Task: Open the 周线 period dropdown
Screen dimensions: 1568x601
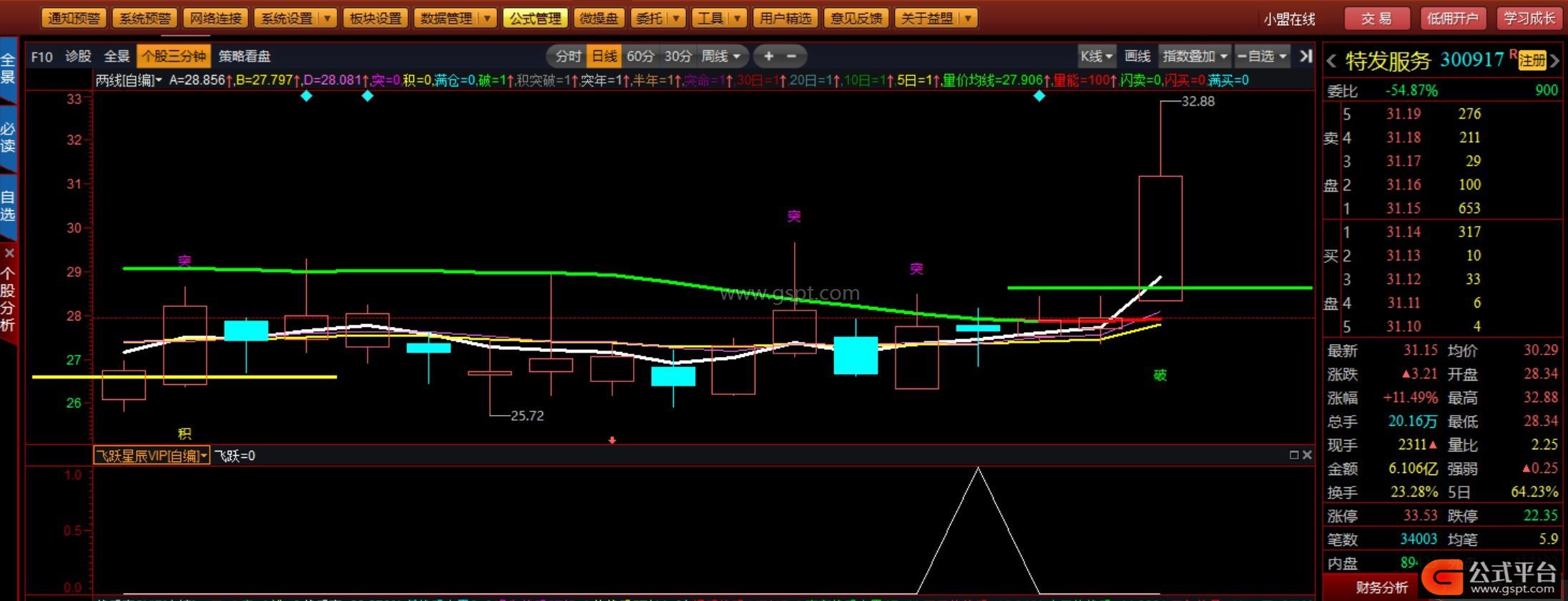Action: pyautogui.click(x=721, y=56)
